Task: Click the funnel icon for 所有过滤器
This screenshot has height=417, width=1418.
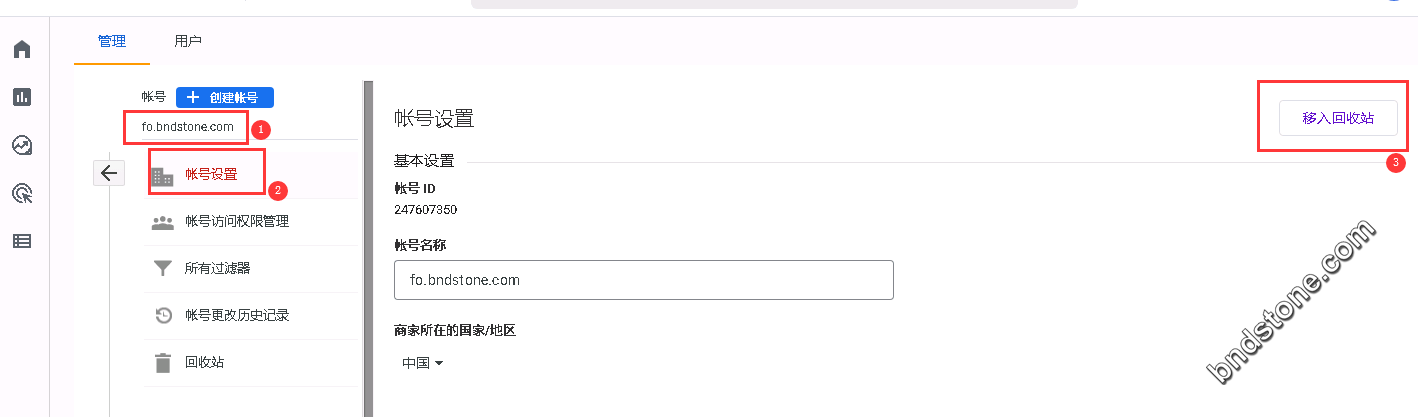Action: pos(162,268)
